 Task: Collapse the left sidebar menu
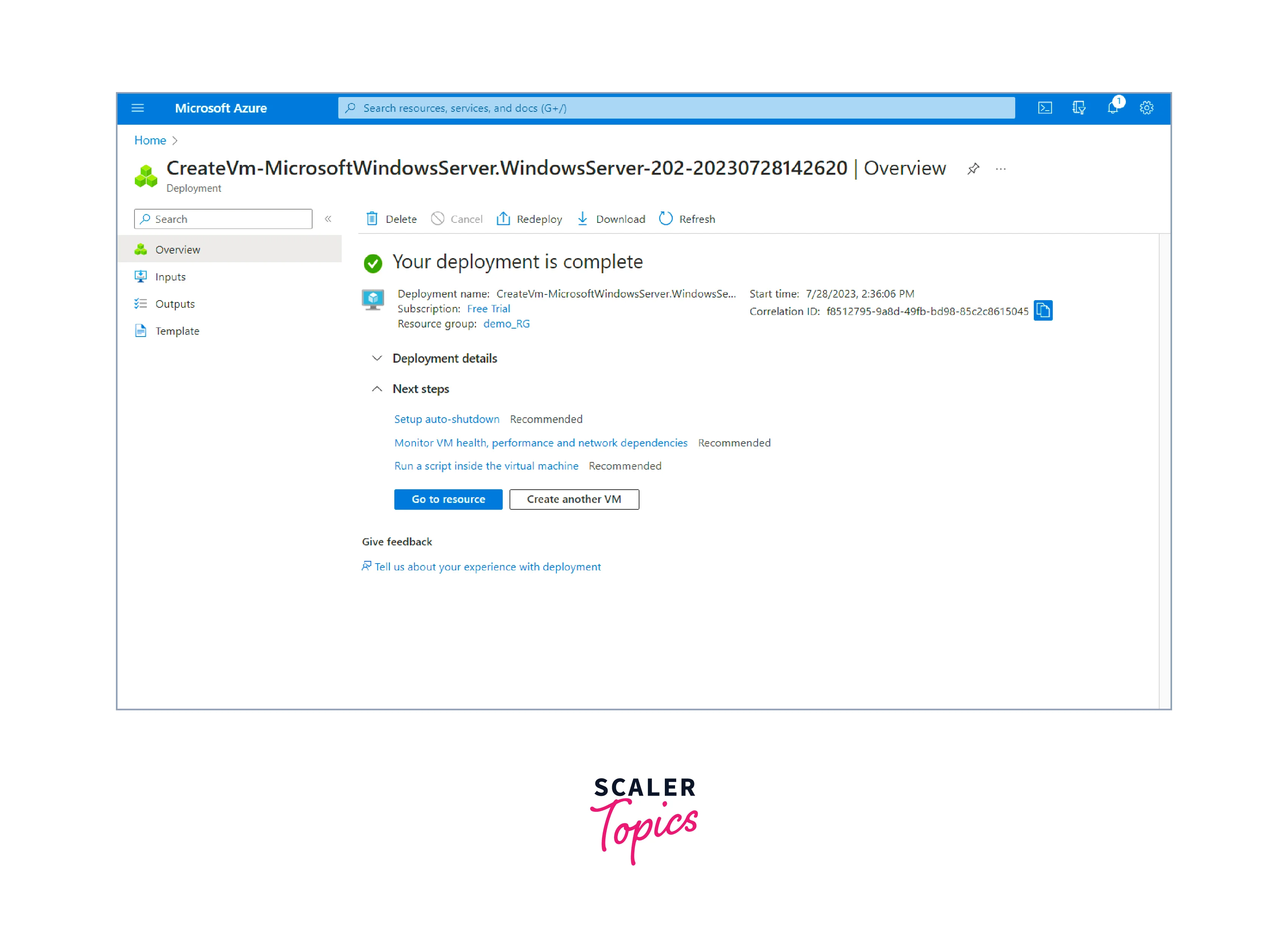(328, 219)
